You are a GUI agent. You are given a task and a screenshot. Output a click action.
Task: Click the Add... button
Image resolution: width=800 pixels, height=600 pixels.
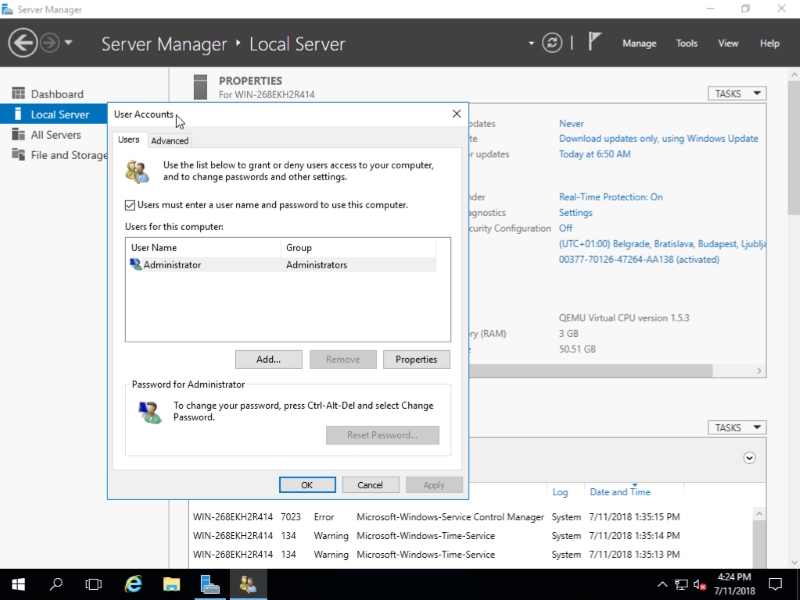point(268,359)
